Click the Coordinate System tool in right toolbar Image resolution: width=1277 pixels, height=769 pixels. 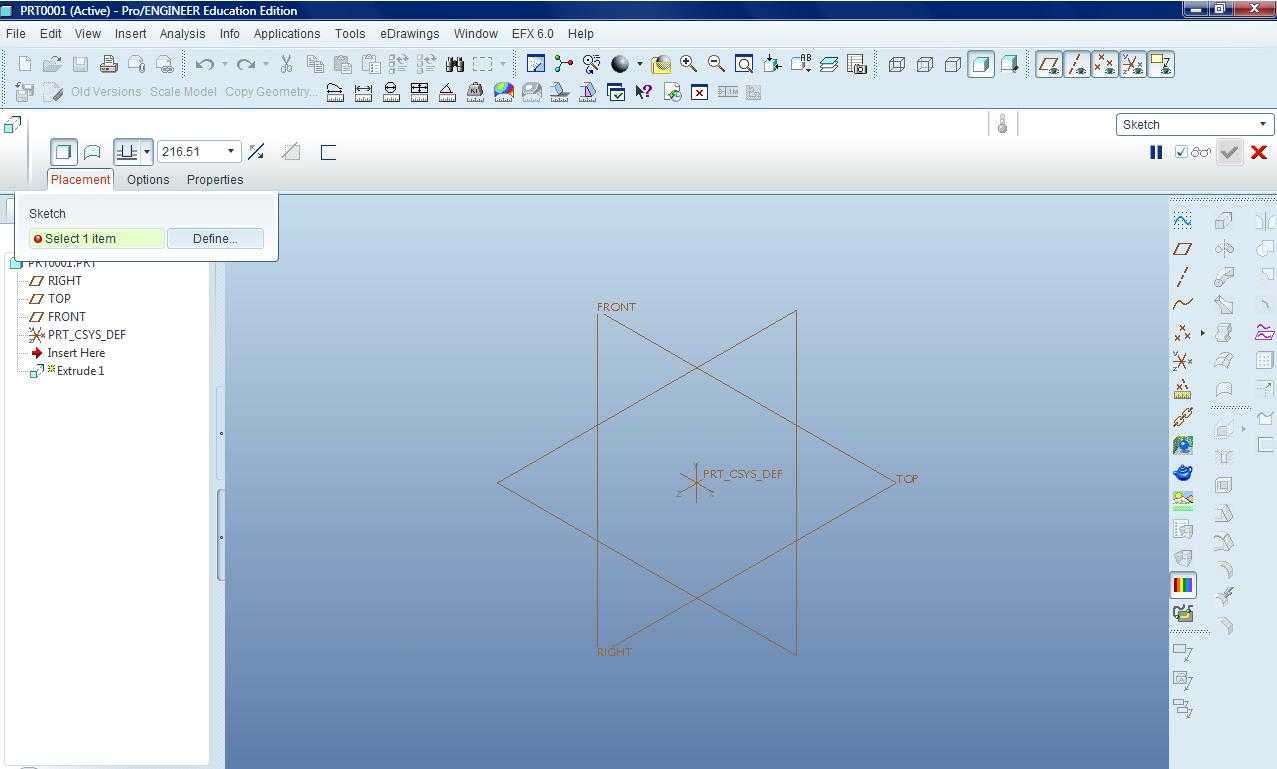click(1183, 360)
